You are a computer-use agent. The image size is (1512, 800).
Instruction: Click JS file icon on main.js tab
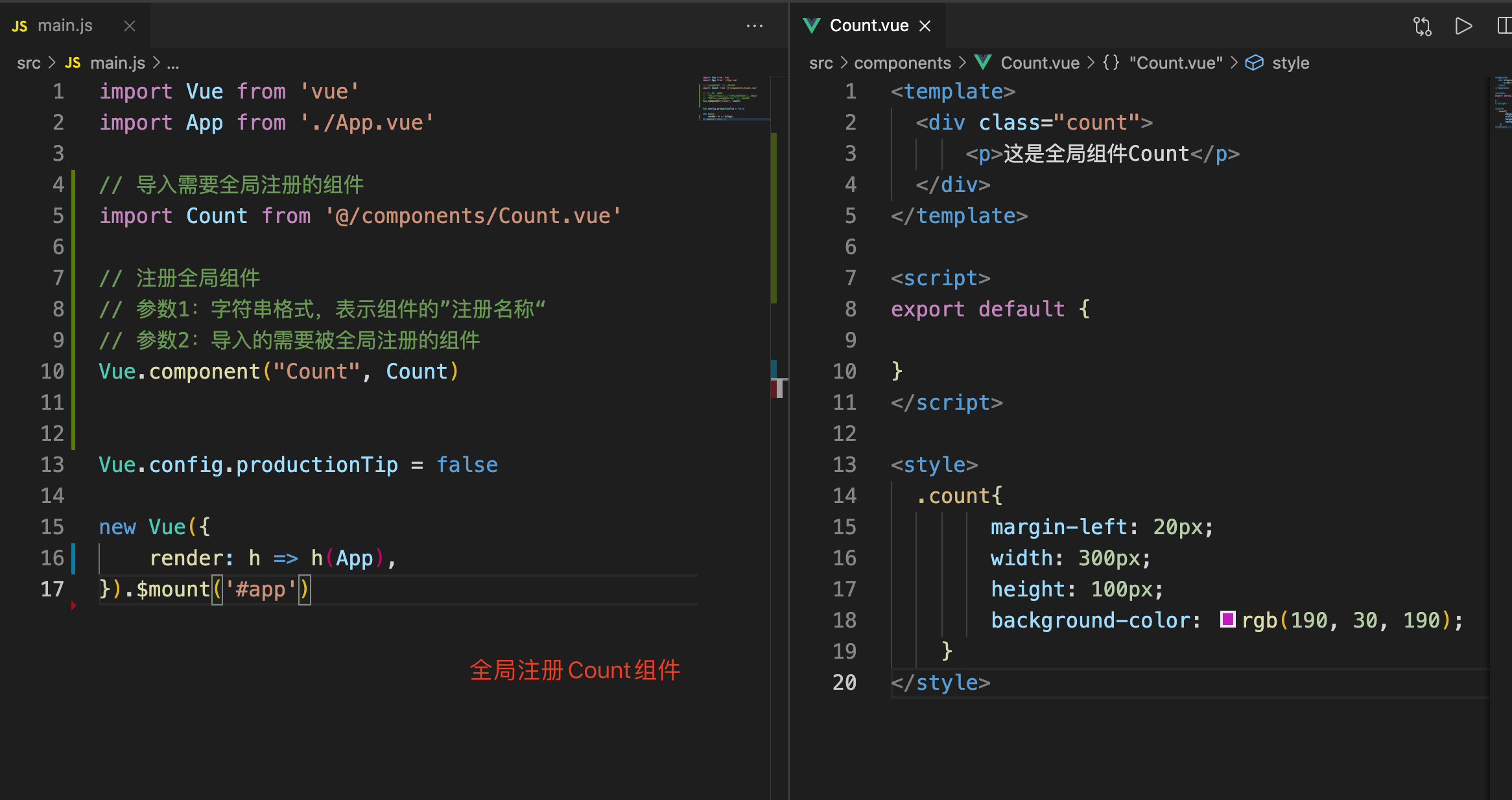click(x=19, y=26)
